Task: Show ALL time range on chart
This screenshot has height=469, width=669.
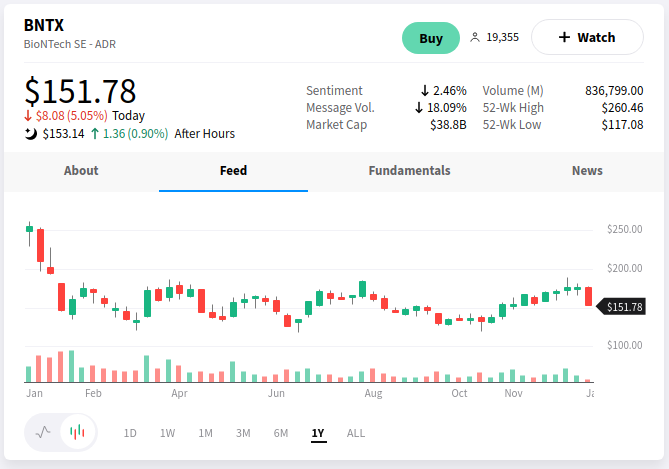Action: pyautogui.click(x=356, y=433)
